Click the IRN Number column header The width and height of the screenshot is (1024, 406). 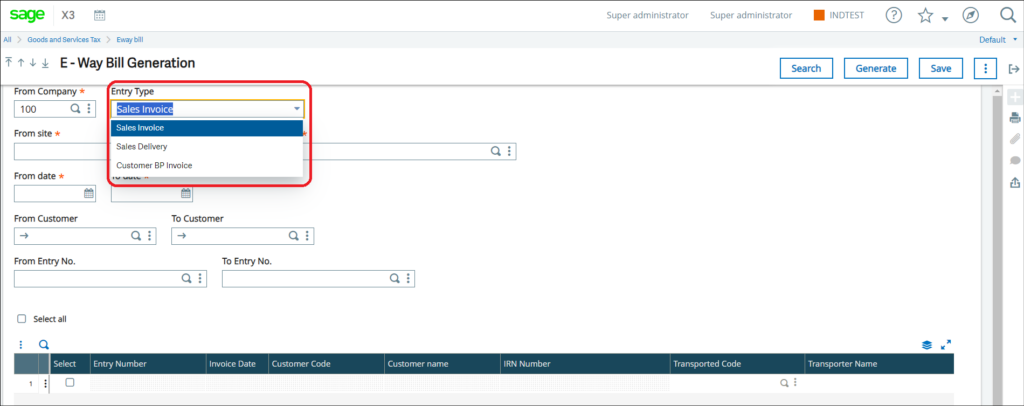click(584, 364)
